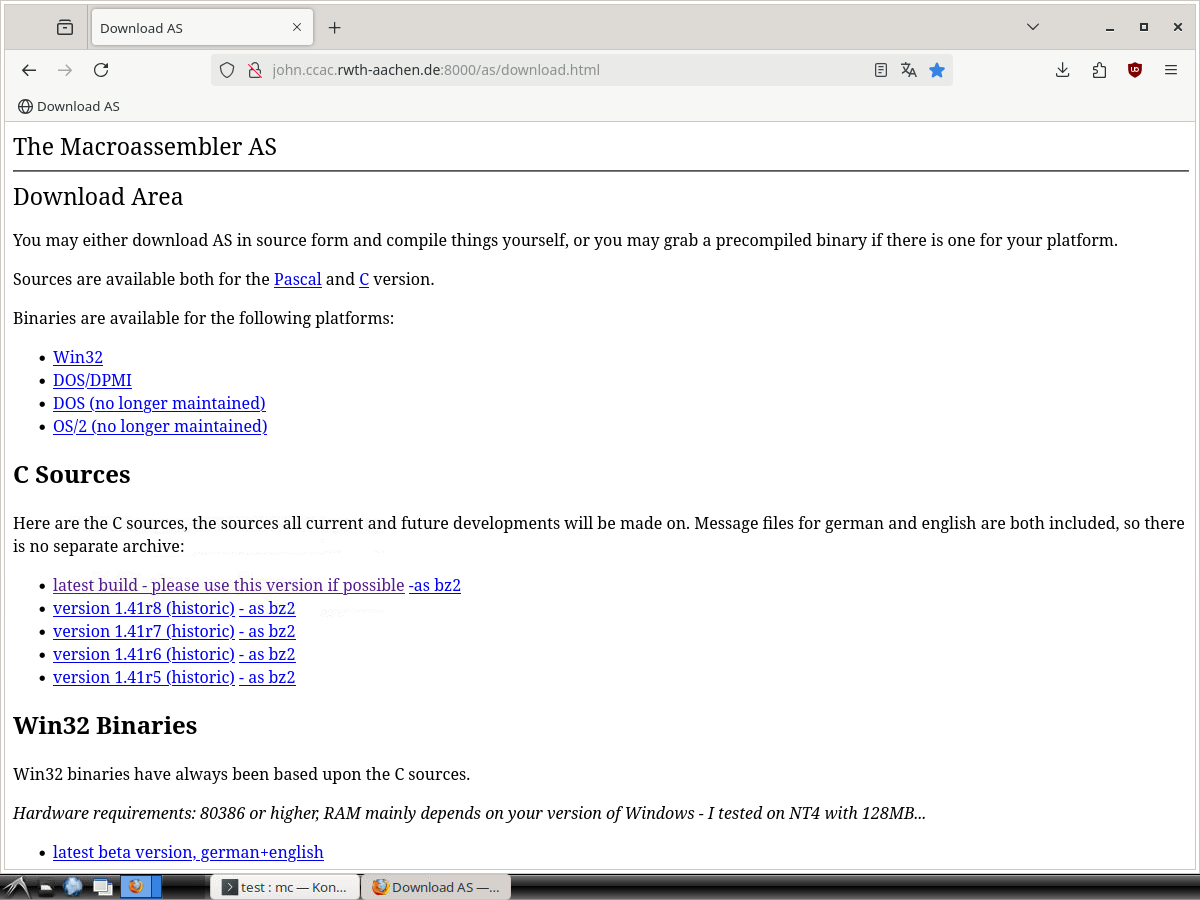This screenshot has height=900, width=1200.
Task: Follow the C sources link
Action: tap(364, 279)
